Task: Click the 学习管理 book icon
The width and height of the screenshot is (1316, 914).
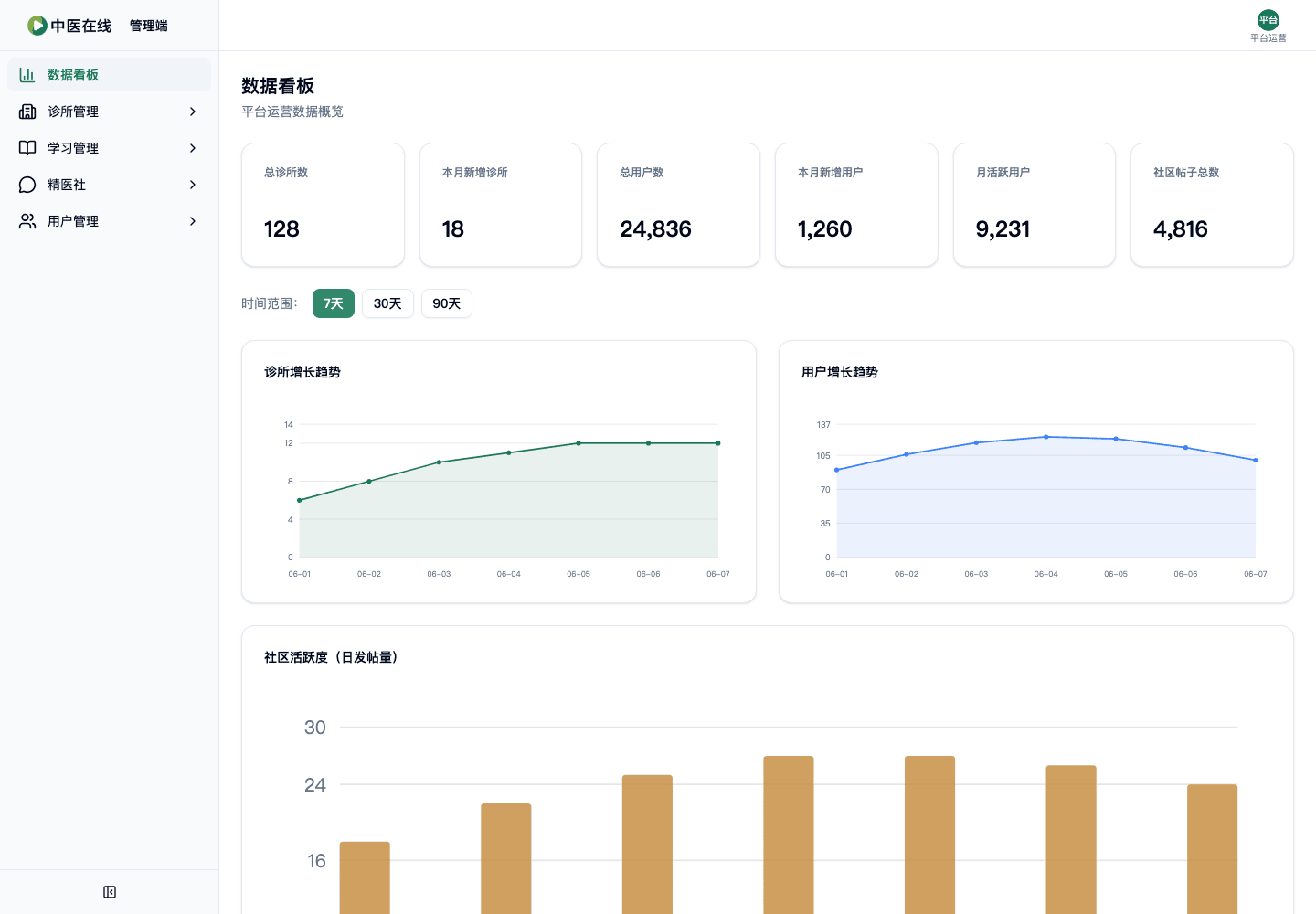Action: [x=27, y=148]
